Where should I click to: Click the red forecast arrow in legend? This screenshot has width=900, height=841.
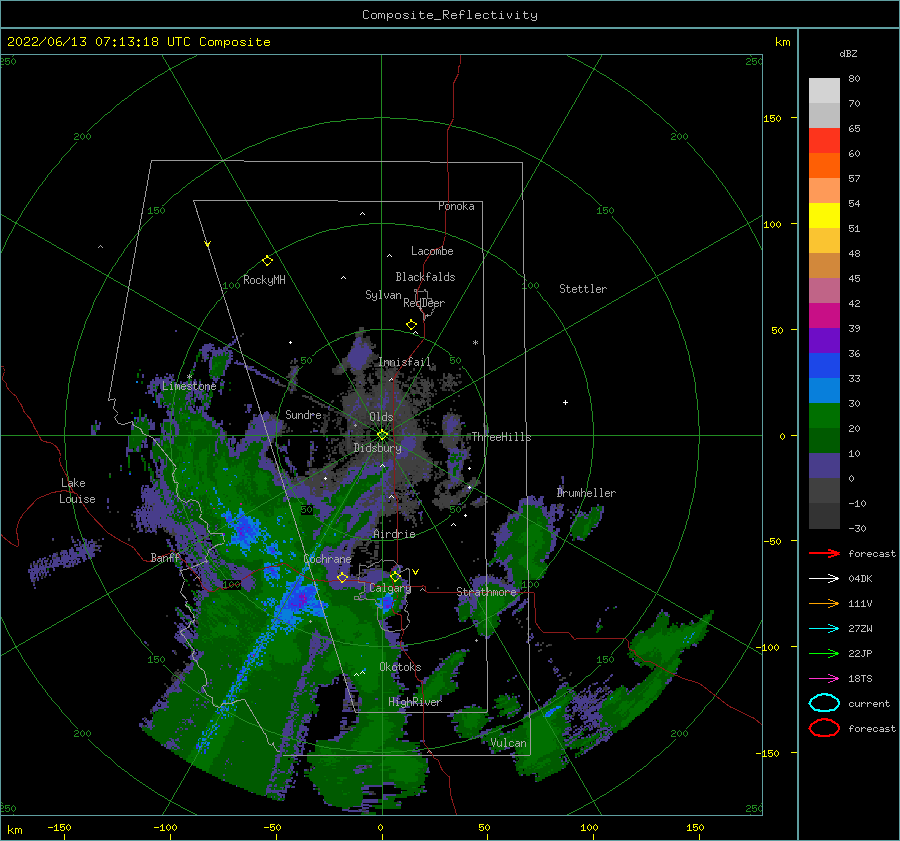[x=824, y=553]
